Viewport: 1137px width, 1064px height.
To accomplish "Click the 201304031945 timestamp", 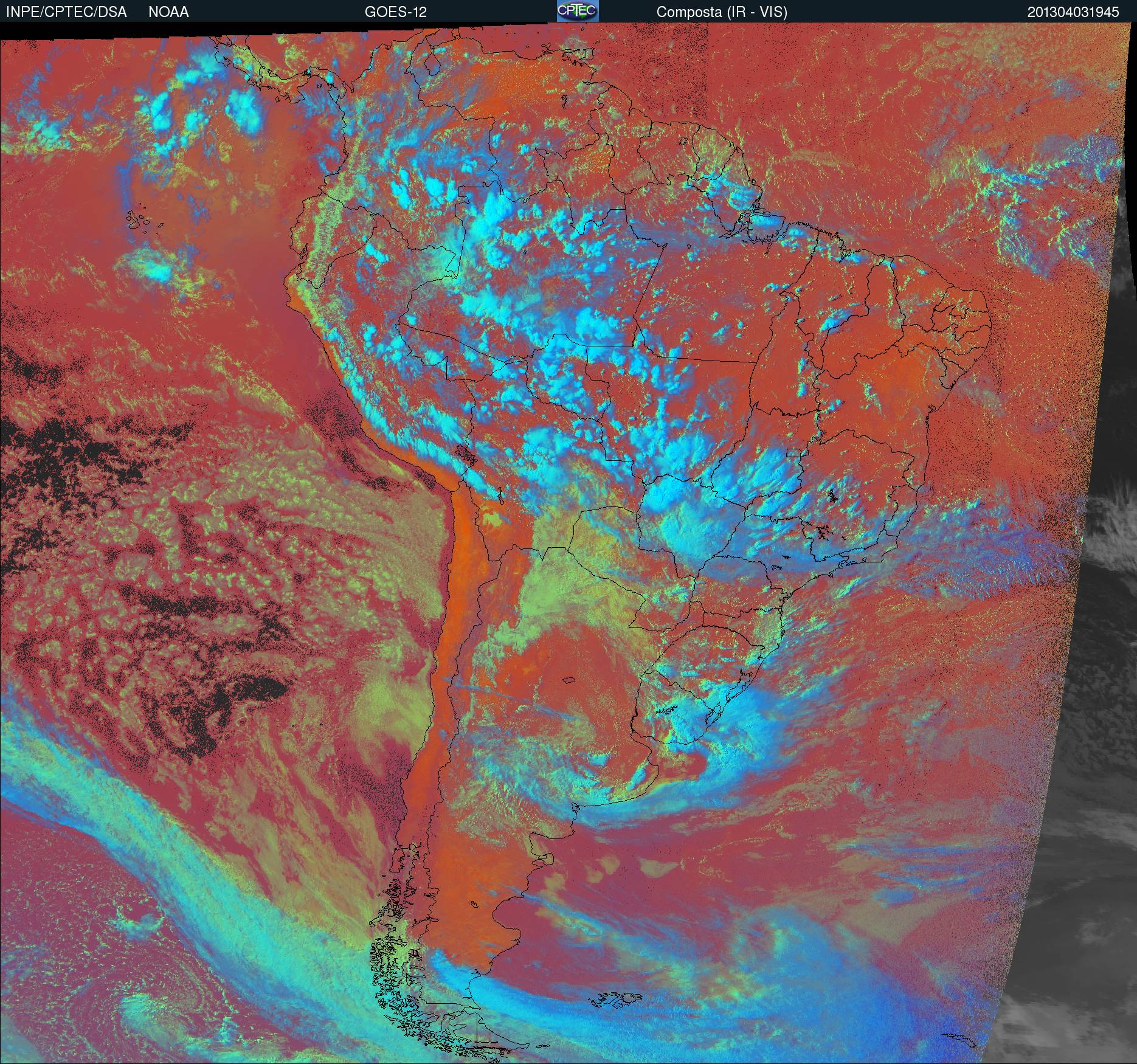I will pyautogui.click(x=1073, y=12).
